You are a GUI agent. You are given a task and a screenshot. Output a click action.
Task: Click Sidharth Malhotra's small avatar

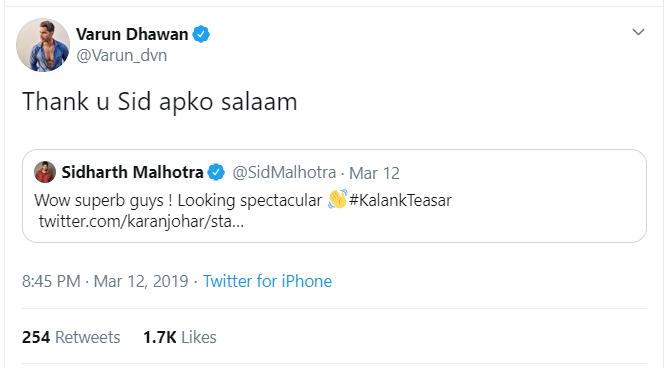tap(45, 172)
